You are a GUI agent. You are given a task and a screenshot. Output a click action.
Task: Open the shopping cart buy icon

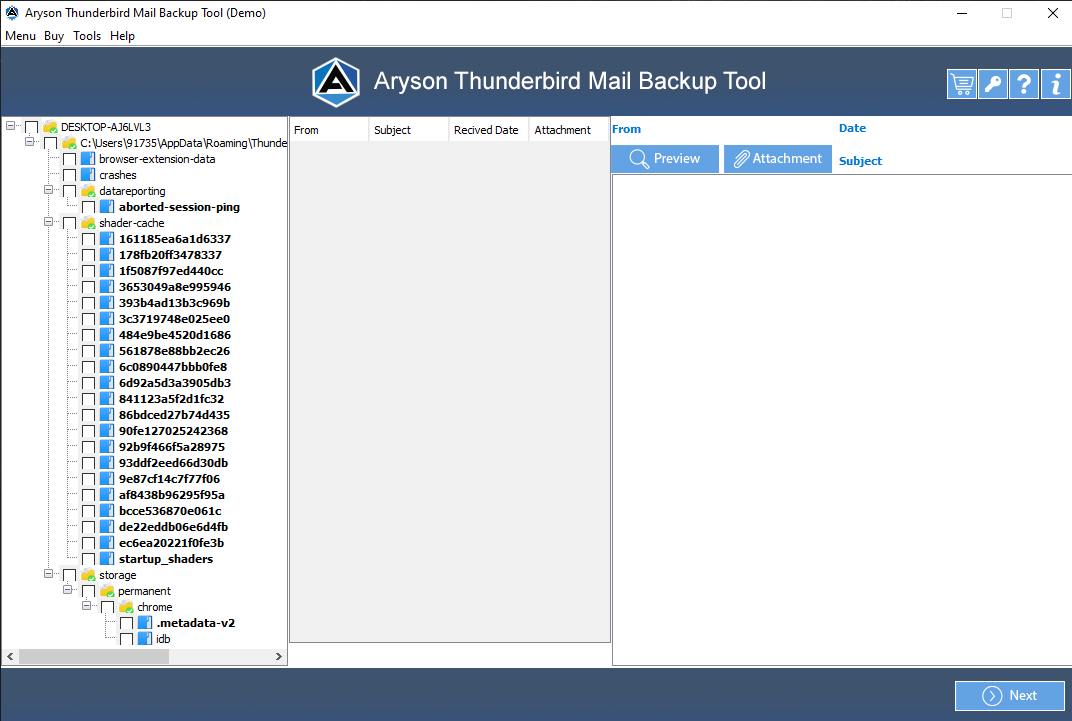coord(961,84)
